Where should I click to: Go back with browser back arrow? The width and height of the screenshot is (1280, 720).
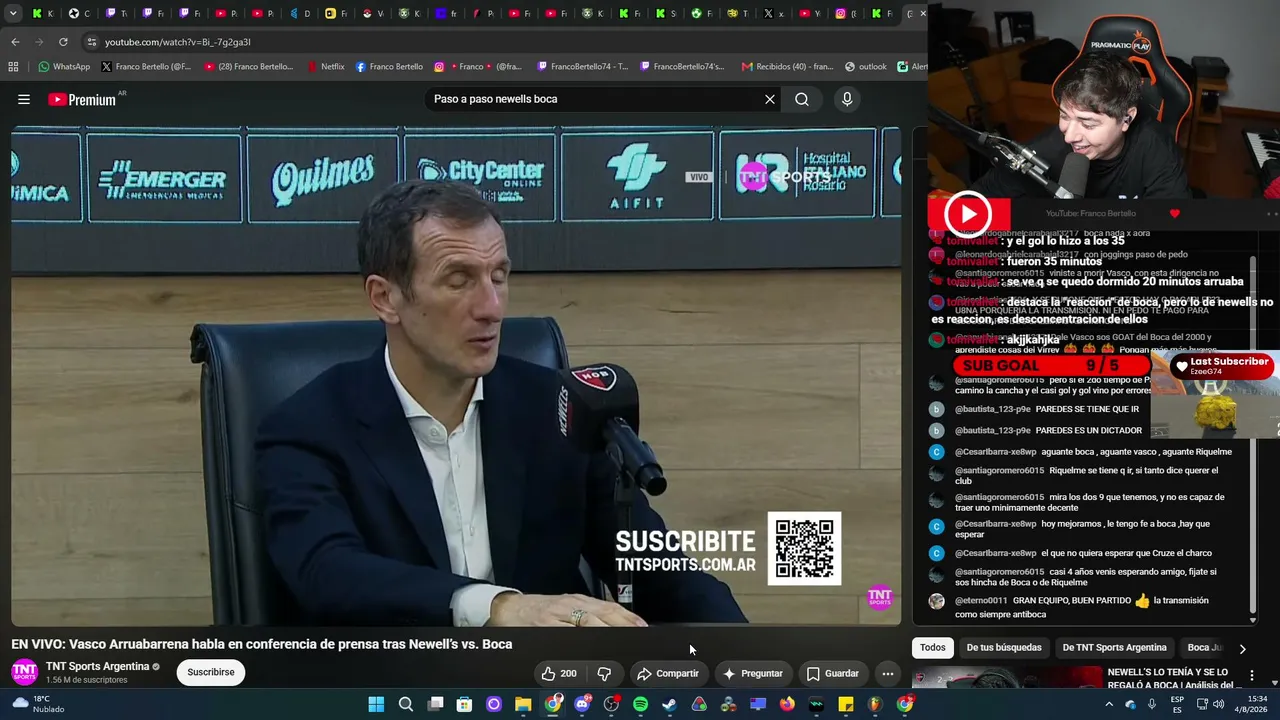15,42
